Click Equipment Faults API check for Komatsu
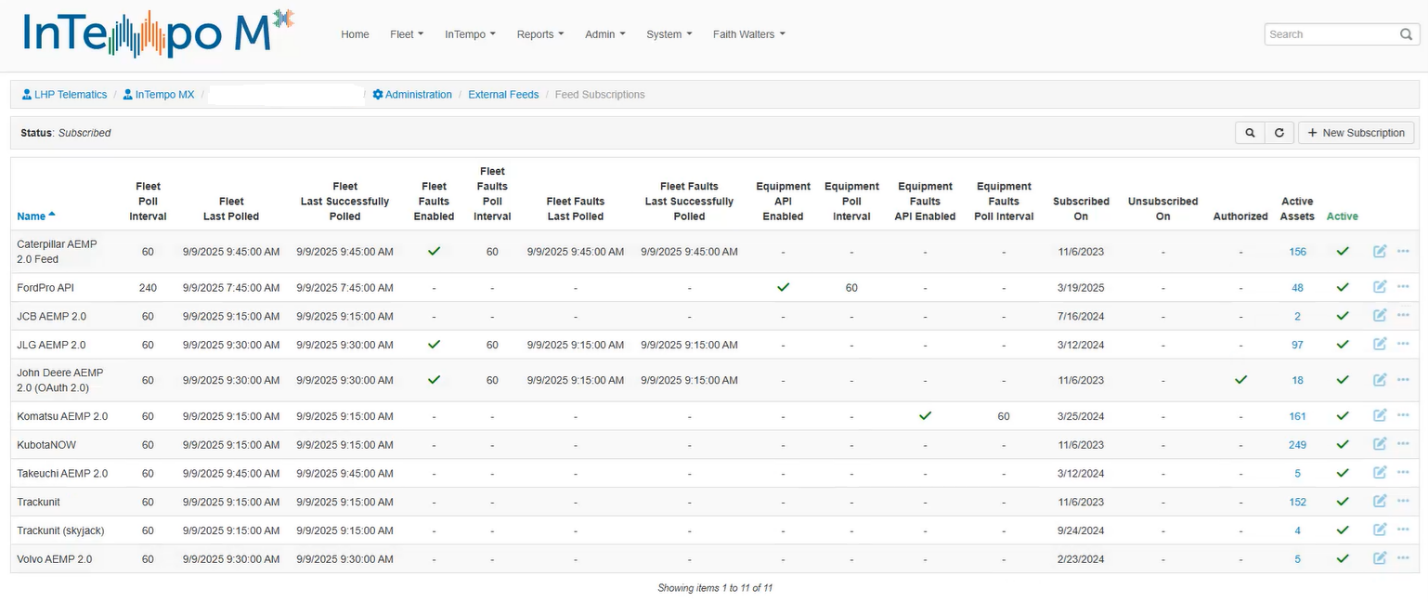Viewport: 1428px width, 602px height. coord(925,415)
